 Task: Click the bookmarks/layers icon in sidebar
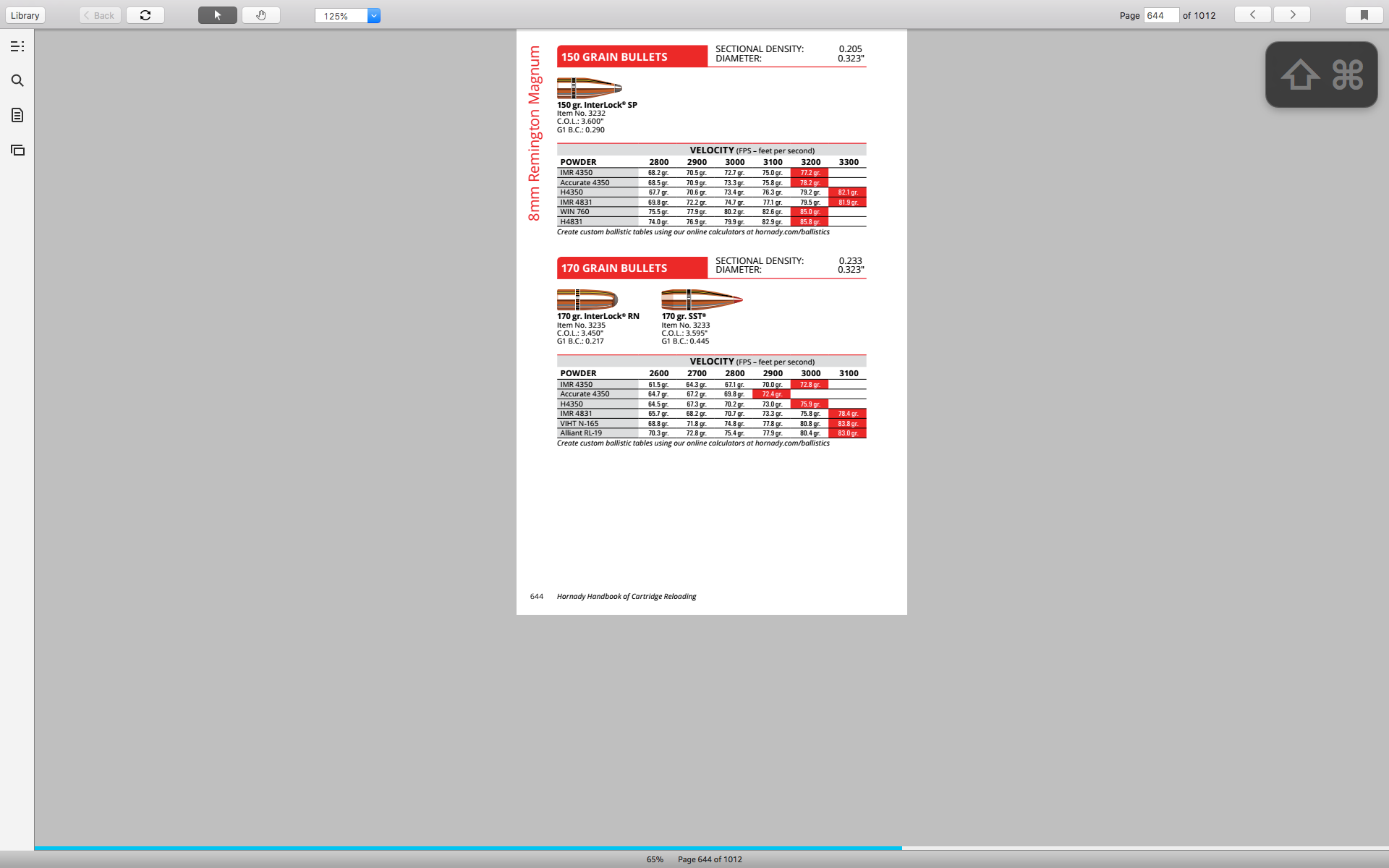pyautogui.click(x=17, y=150)
